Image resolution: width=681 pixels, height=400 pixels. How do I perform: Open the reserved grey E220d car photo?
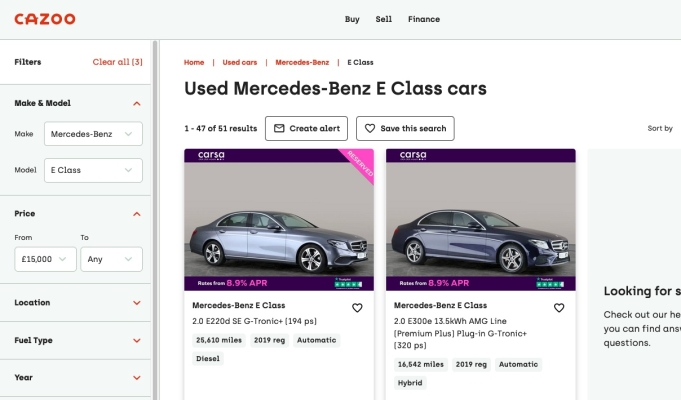[x=279, y=219]
